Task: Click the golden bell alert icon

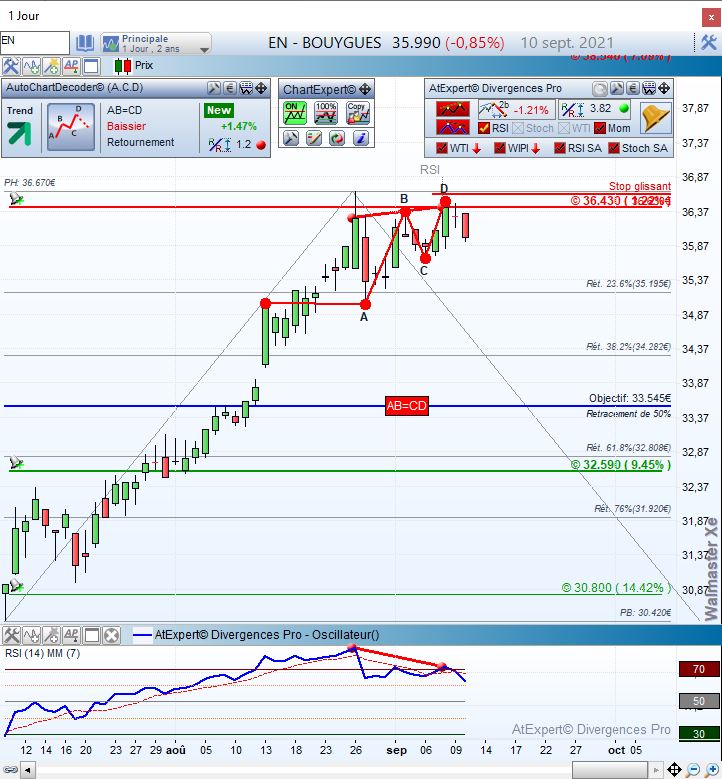Action: (655, 118)
